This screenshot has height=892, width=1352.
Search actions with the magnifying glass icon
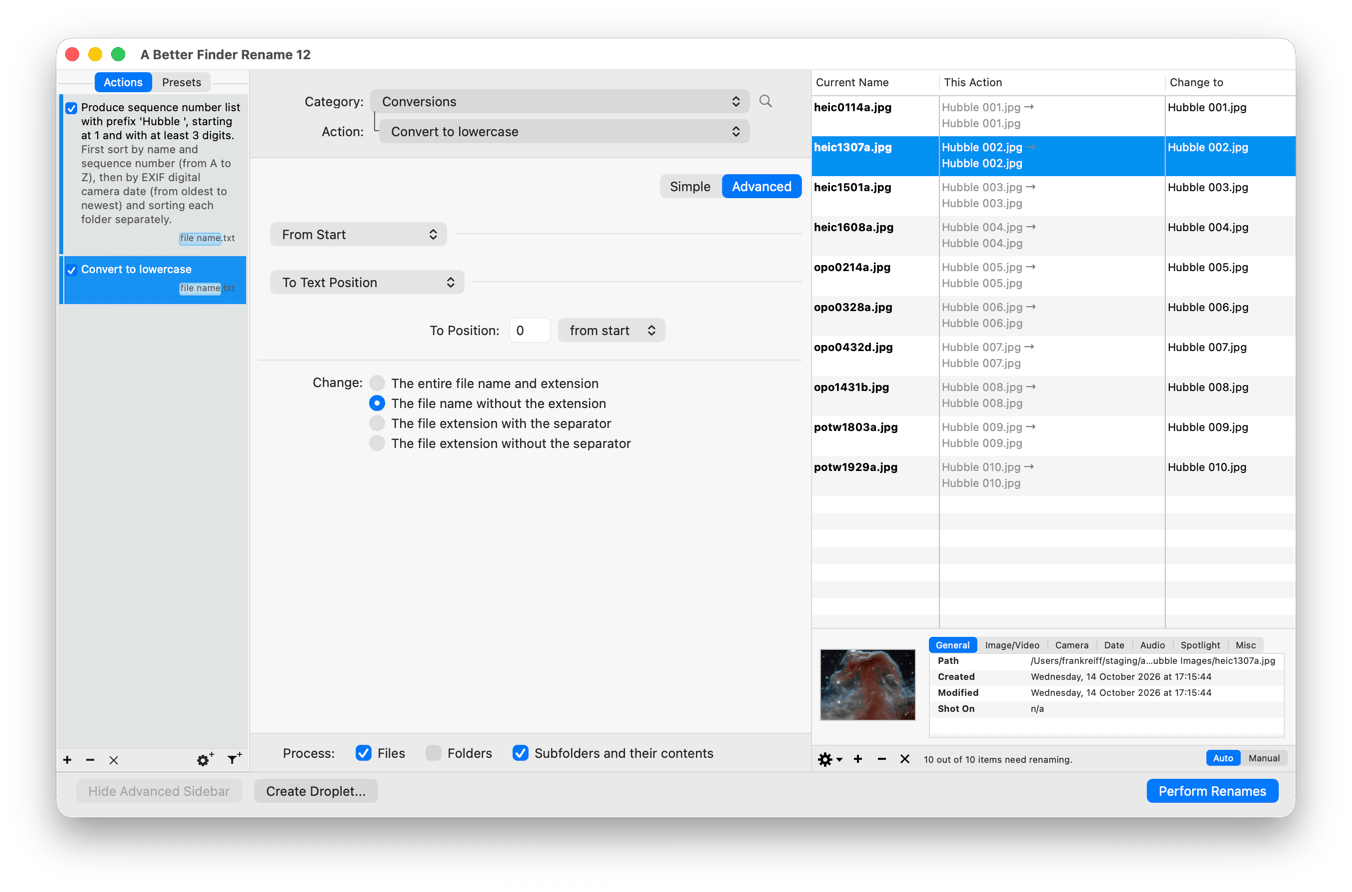[x=766, y=101]
